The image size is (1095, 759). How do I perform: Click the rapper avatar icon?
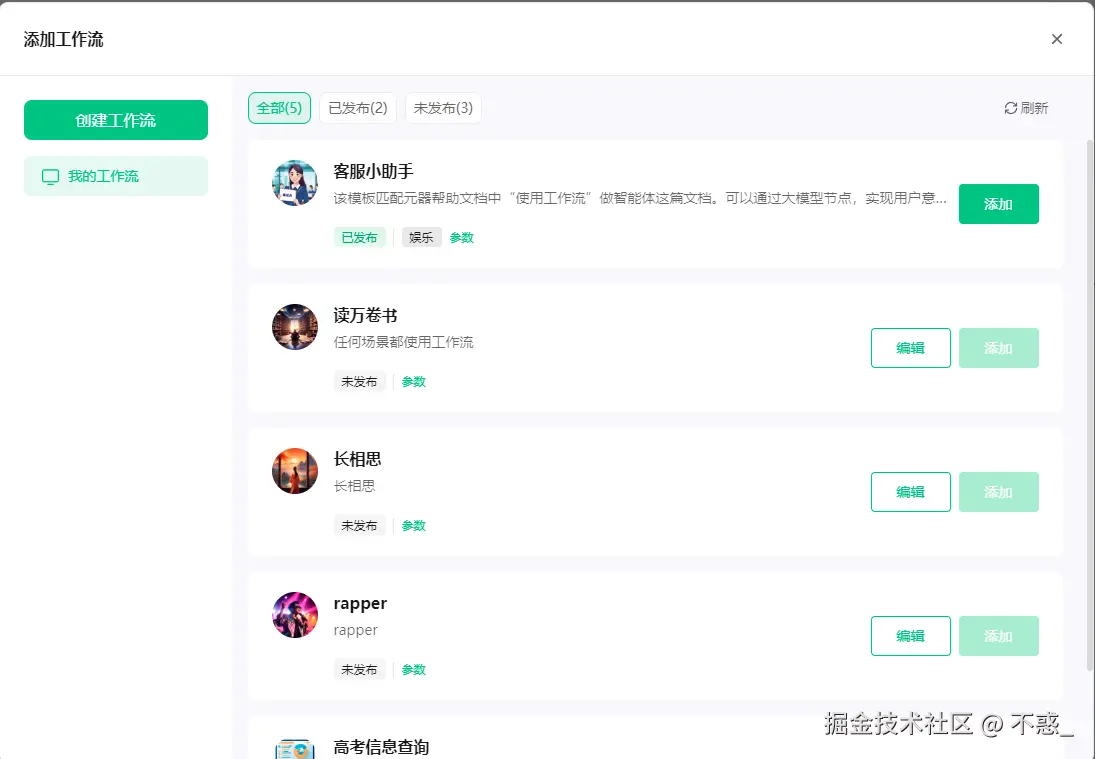coord(294,615)
